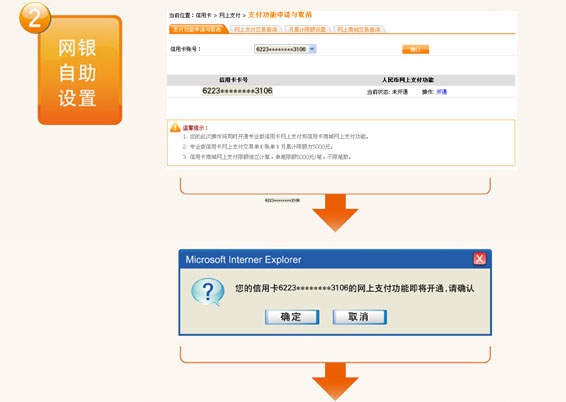Viewport: 566px width, 402px height.
Task: Switch to the 网上支付交易查询 tab
Action: coord(256,29)
